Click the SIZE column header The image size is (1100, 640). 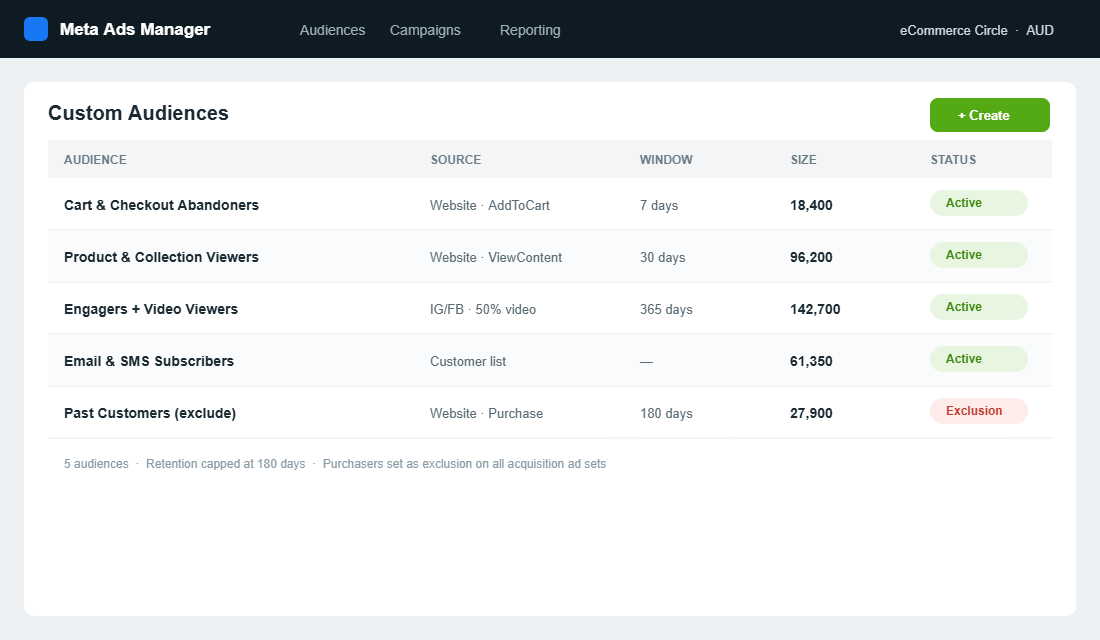[x=803, y=159]
